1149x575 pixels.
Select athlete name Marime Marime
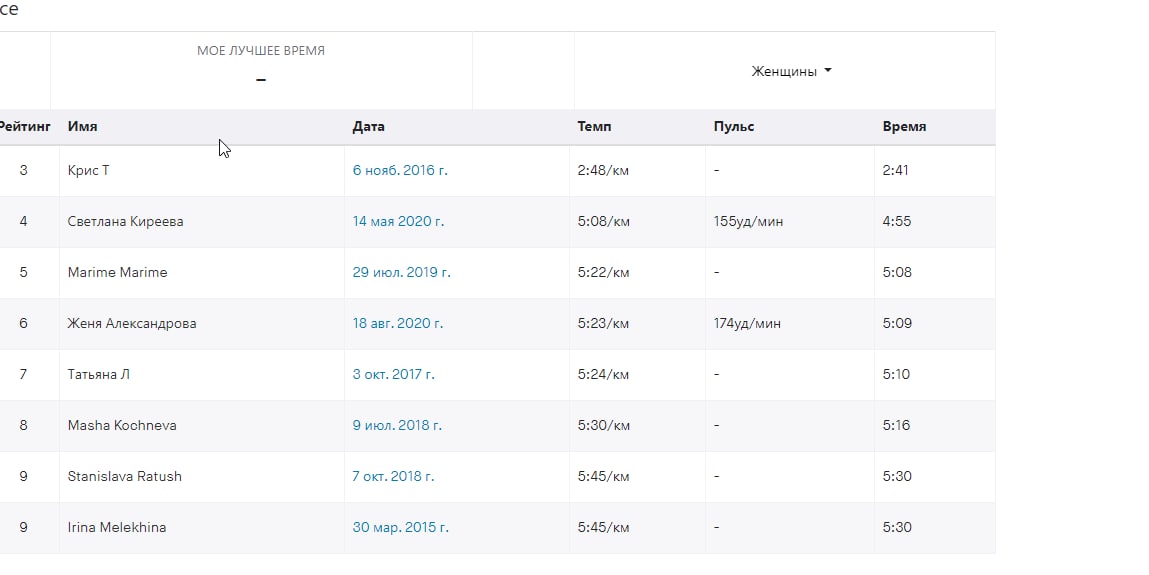click(x=117, y=272)
